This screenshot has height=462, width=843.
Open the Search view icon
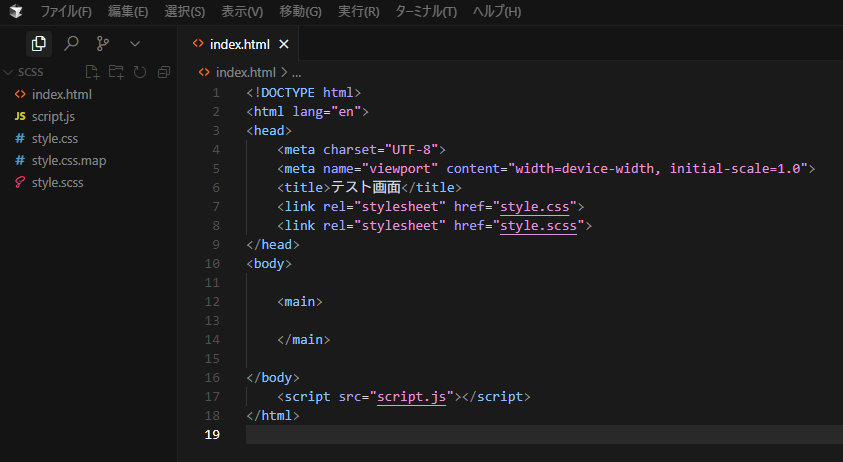tap(71, 44)
